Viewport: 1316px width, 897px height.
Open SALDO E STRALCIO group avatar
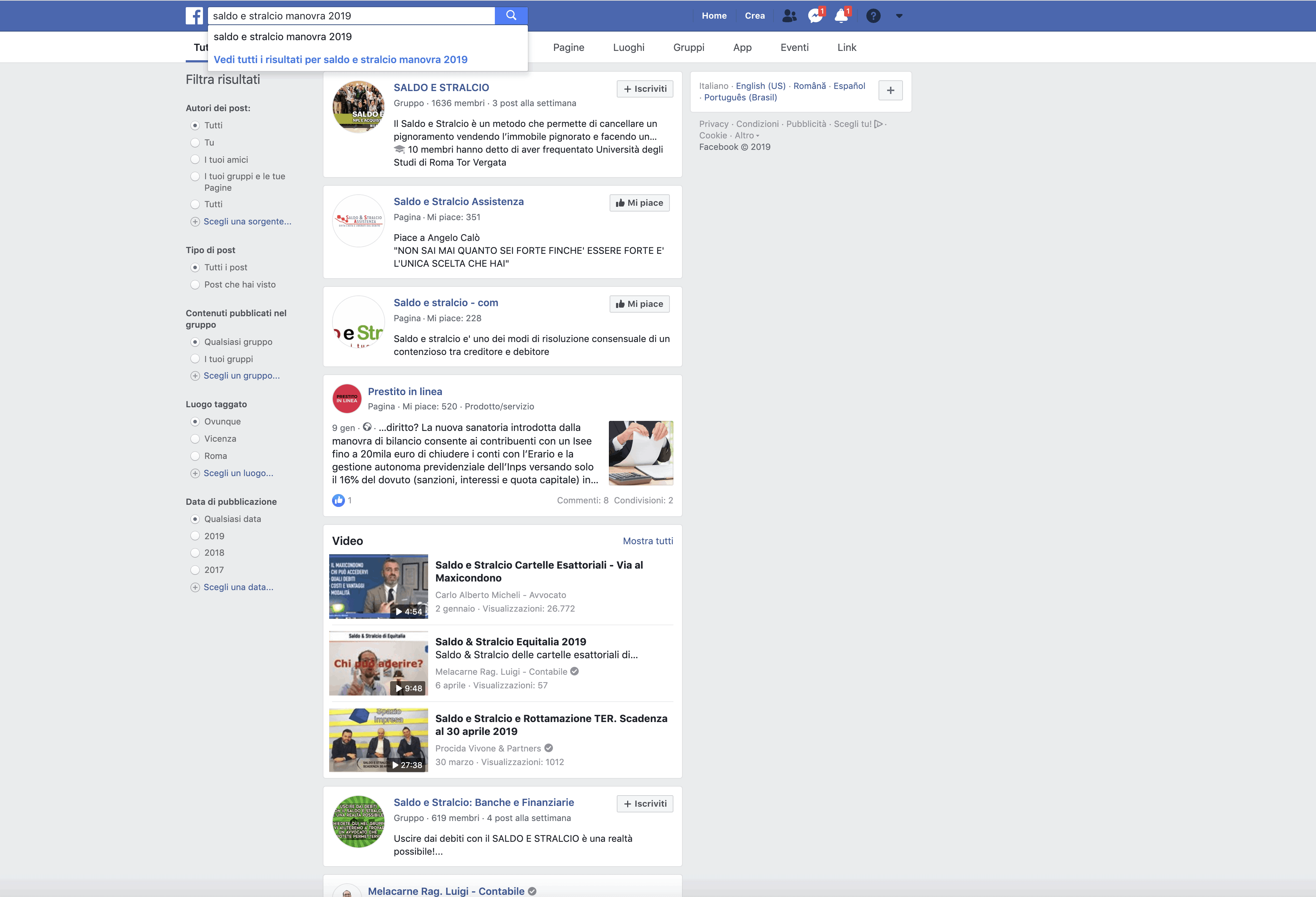point(359,107)
